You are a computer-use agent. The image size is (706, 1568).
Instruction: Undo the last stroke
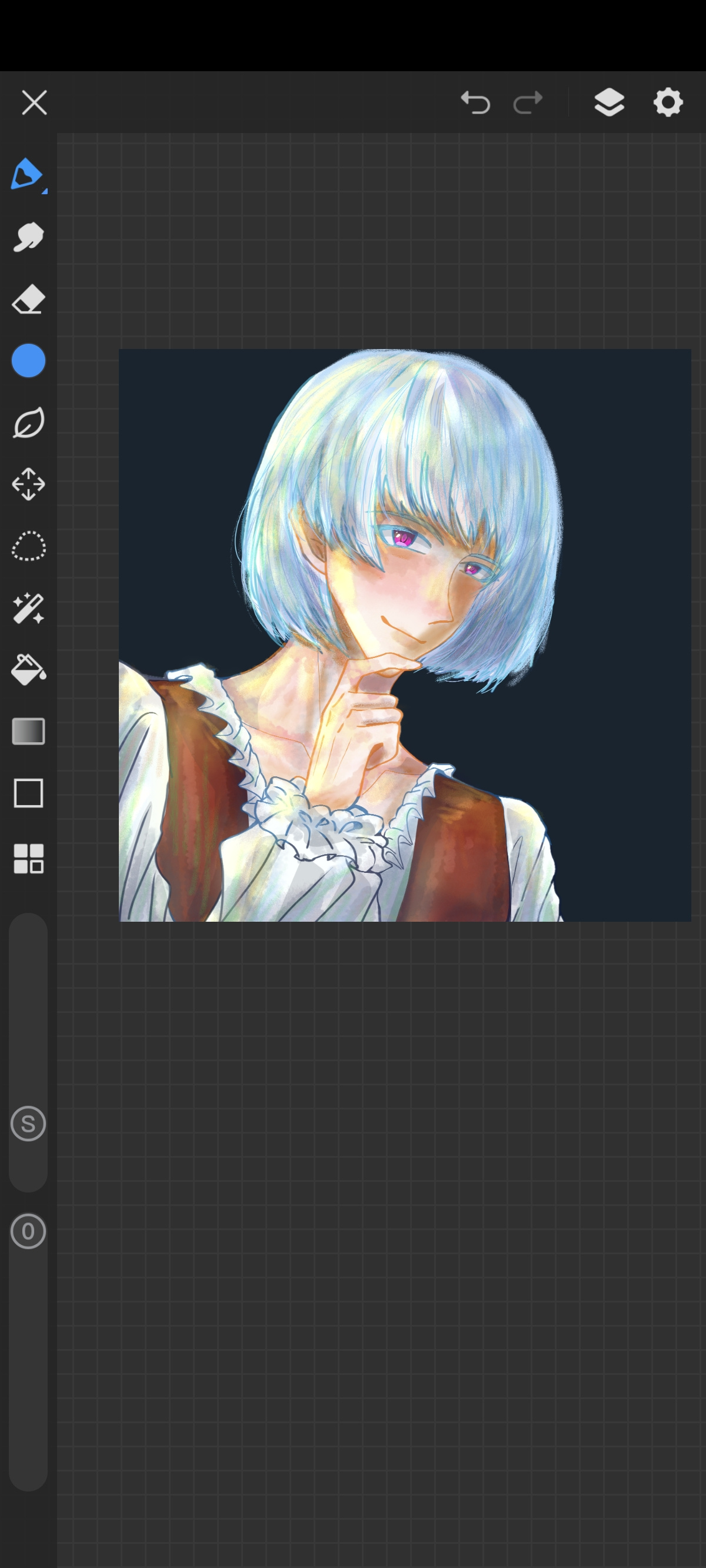[475, 102]
